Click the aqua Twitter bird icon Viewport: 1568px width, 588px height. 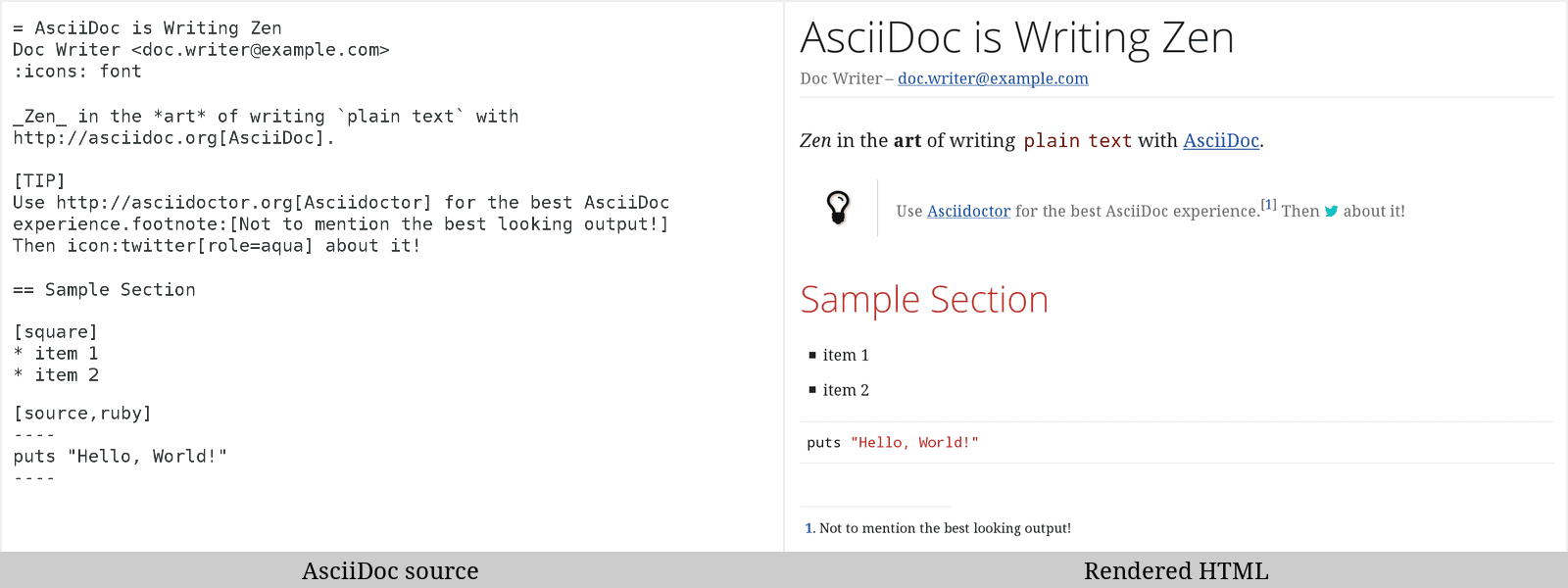tap(1331, 211)
